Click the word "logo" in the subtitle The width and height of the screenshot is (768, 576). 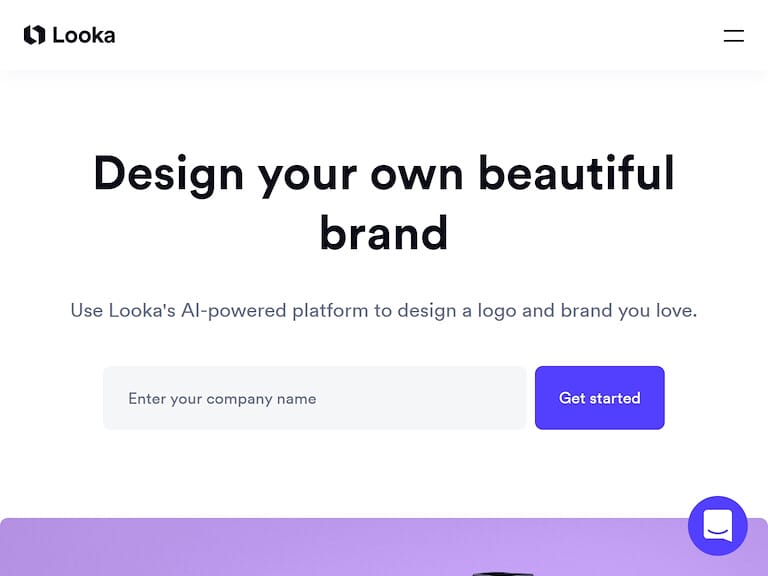click(497, 310)
